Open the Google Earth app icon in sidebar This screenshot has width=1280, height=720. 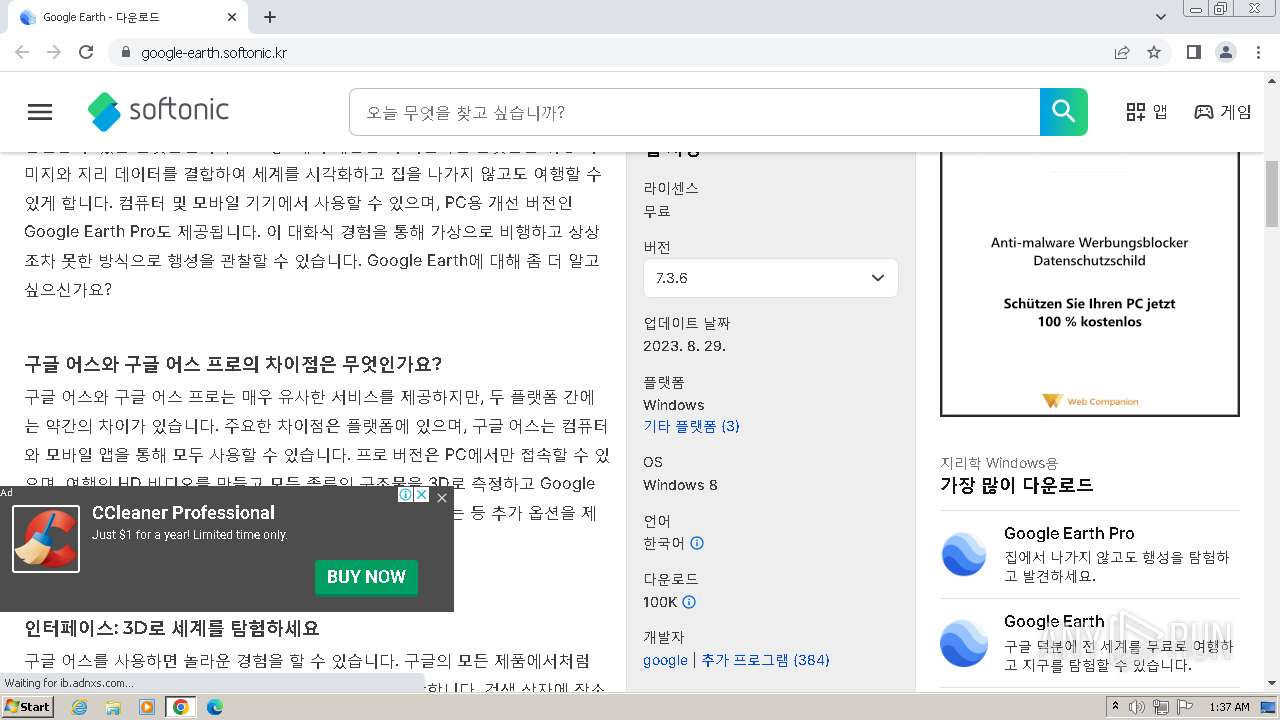click(964, 642)
